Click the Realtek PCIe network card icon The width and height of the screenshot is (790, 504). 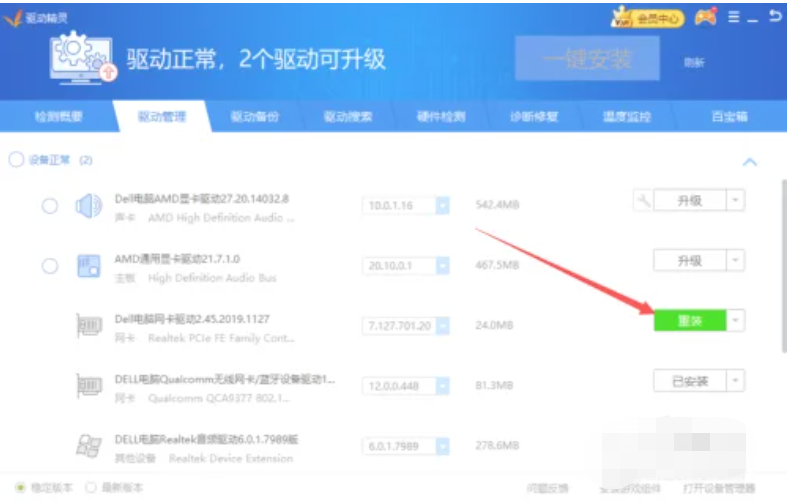point(91,326)
